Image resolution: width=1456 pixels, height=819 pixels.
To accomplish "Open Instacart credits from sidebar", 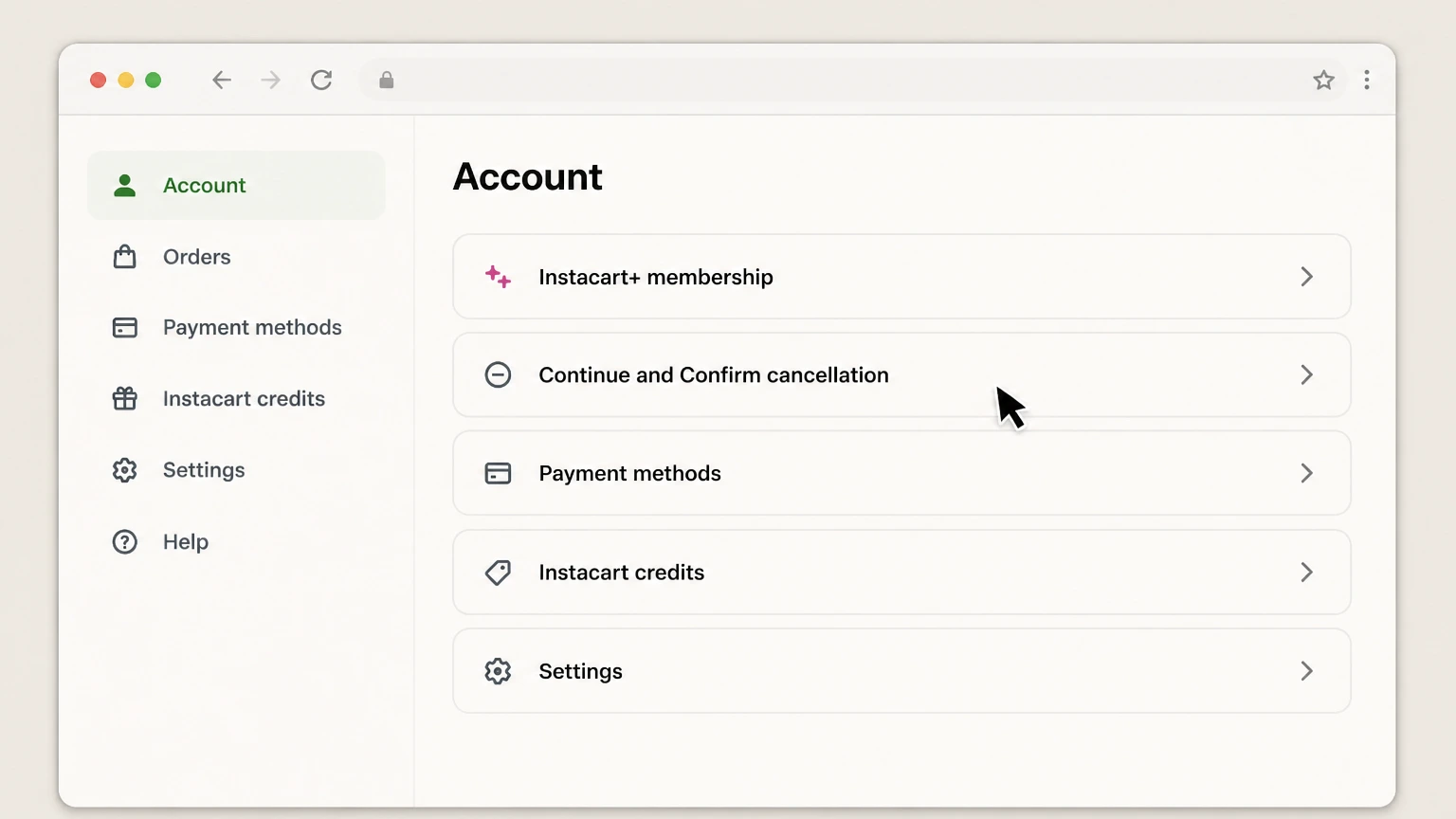I will 236,398.
